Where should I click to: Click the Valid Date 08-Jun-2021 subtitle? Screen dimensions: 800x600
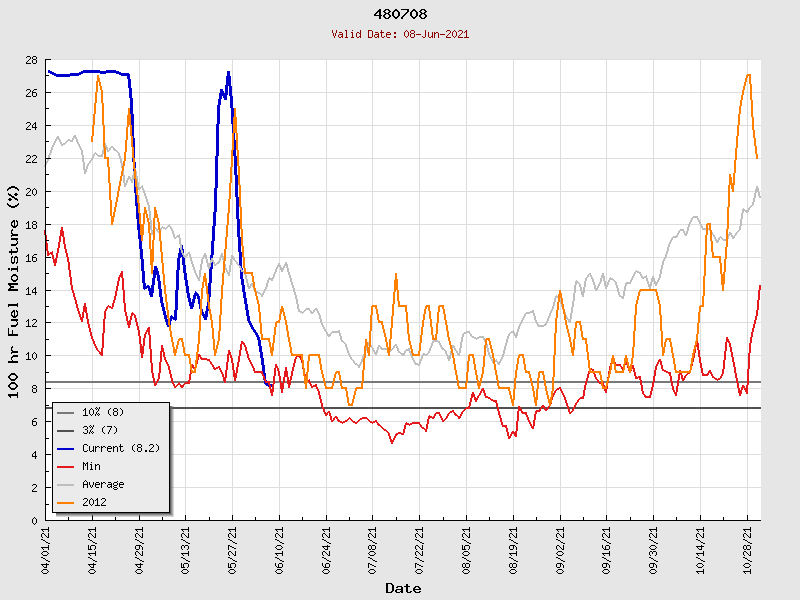tap(400, 34)
